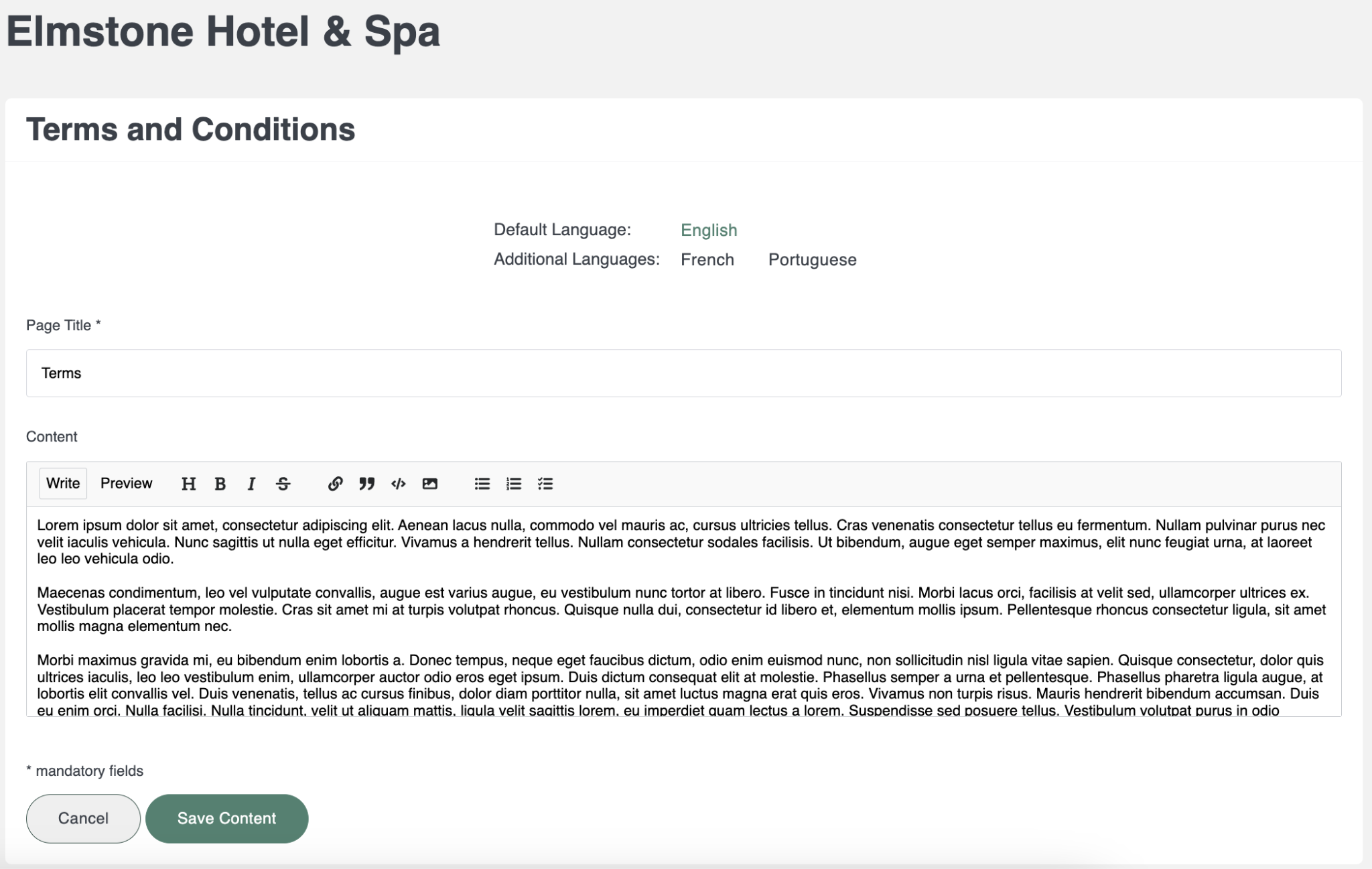This screenshot has height=869, width=1372.
Task: Insert a blockquote
Action: pos(366,484)
